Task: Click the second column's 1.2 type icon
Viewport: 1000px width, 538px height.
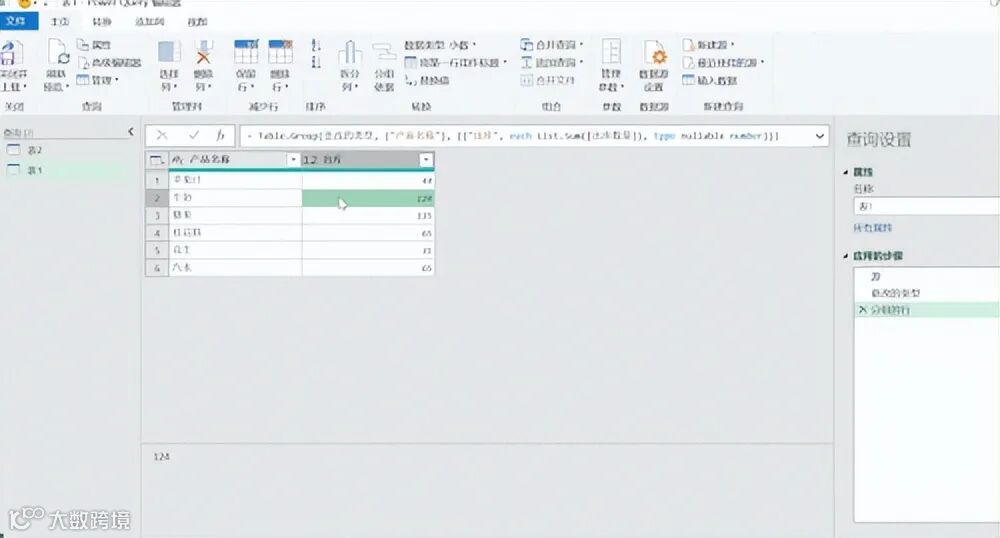Action: coord(311,160)
